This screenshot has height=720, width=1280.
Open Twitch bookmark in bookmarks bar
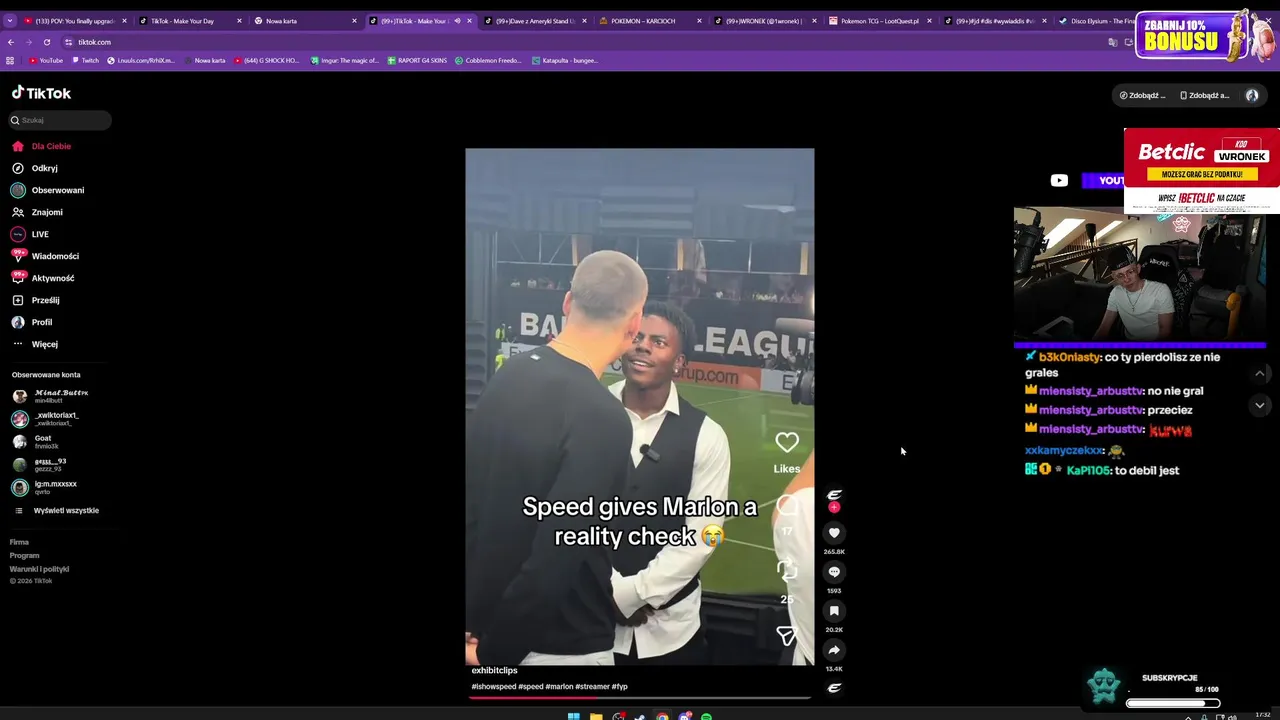point(86,60)
